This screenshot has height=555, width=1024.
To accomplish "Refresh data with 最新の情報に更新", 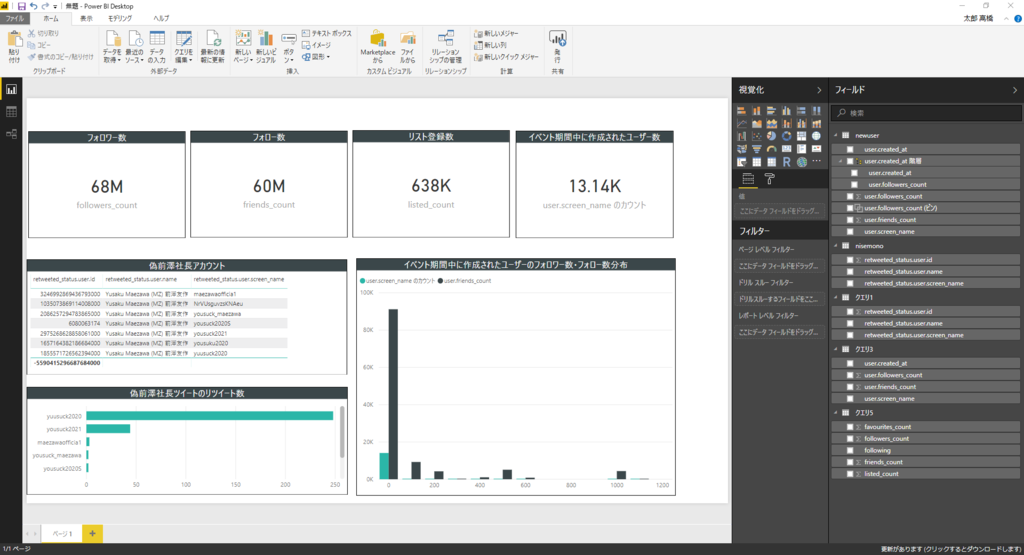I will pos(212,46).
